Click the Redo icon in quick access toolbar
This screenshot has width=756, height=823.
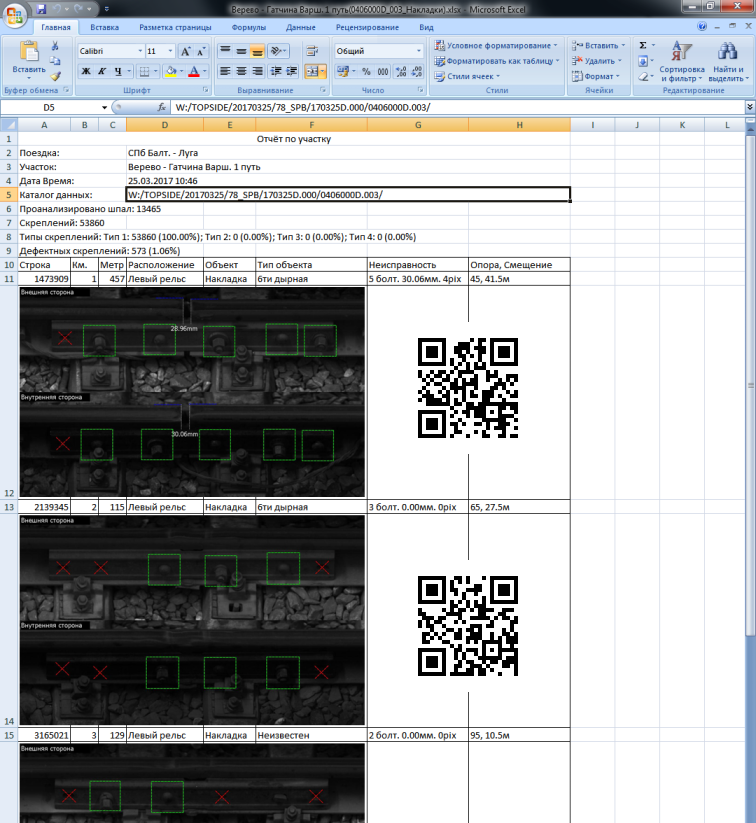(x=78, y=9)
